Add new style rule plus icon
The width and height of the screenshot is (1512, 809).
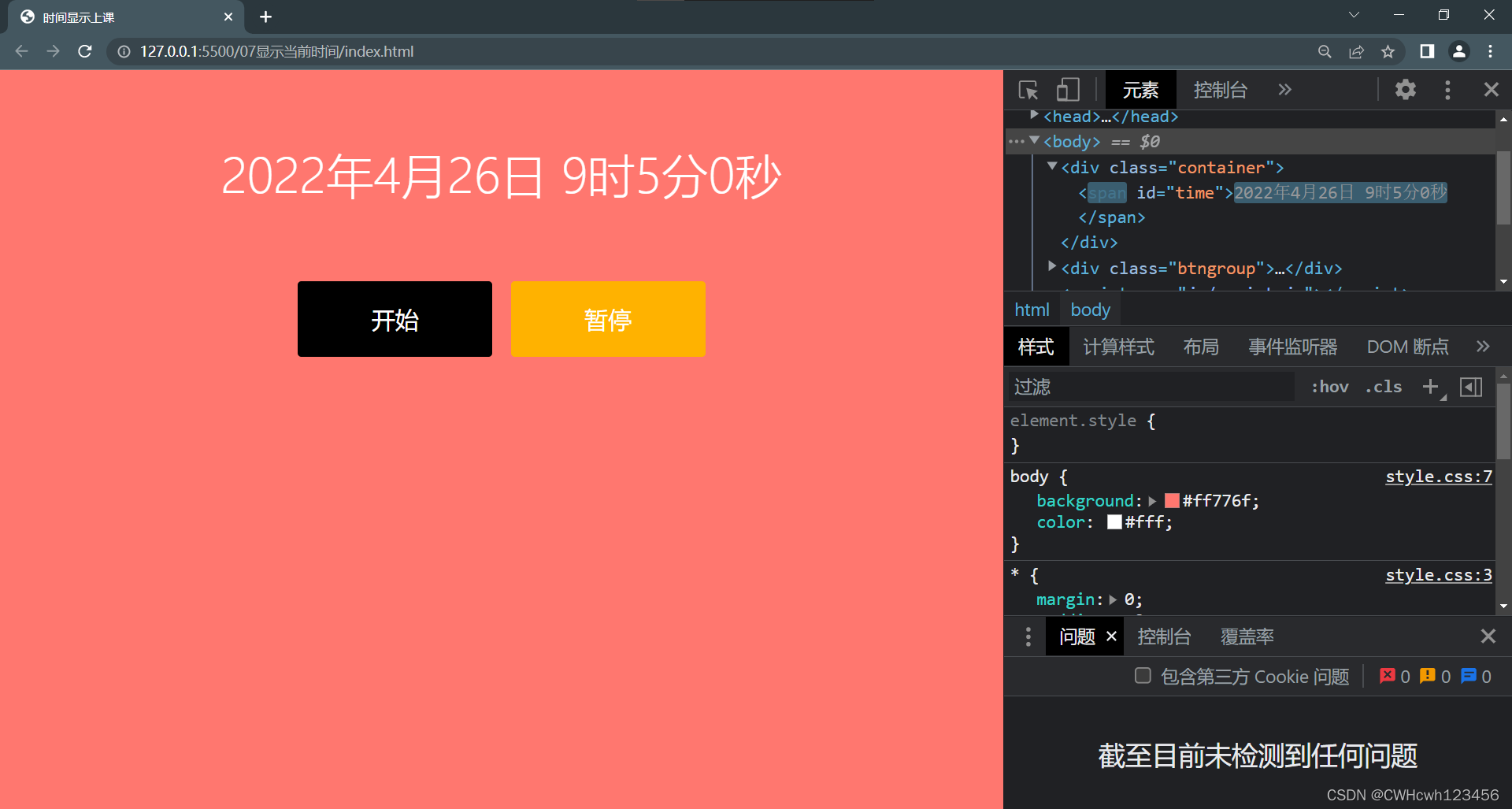tap(1431, 387)
